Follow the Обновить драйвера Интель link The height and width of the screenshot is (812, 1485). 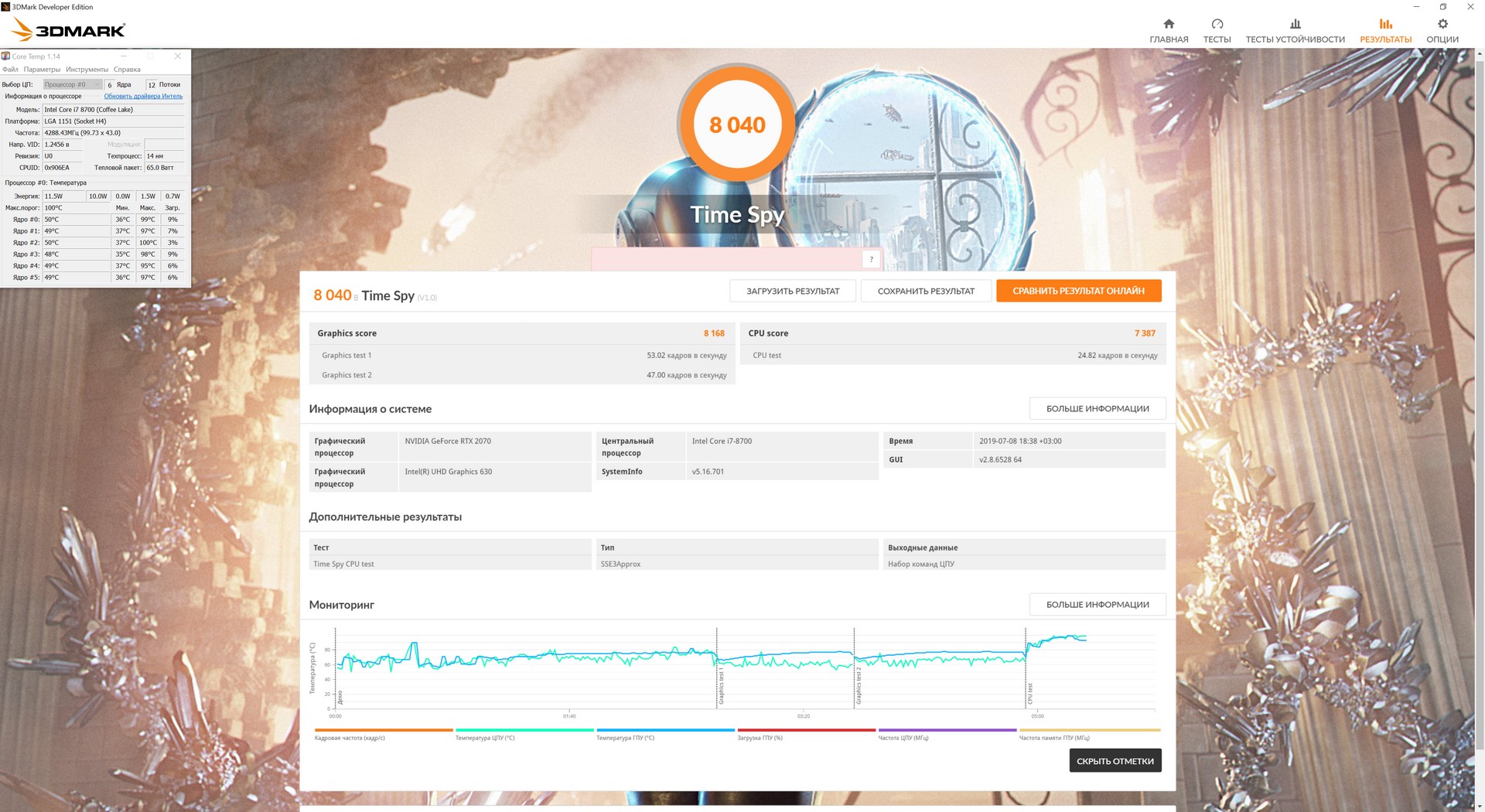coord(143,97)
